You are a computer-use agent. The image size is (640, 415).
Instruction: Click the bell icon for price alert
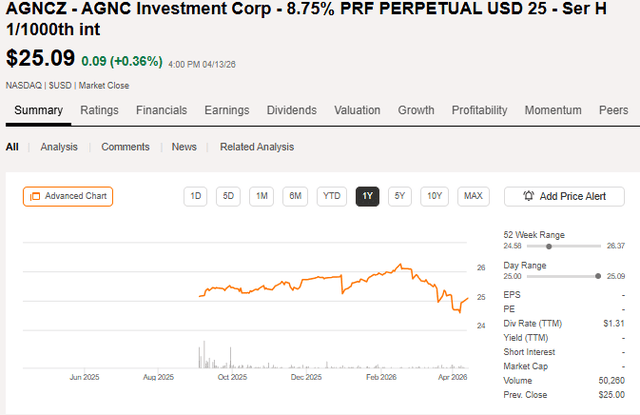click(x=526, y=196)
